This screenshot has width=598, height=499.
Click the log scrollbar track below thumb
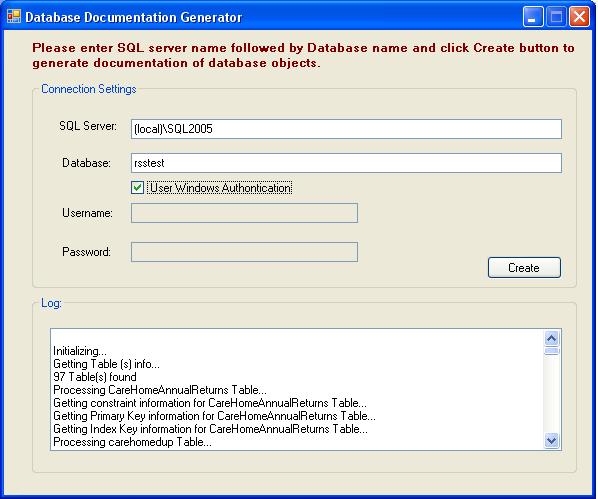pyautogui.click(x=551, y=394)
